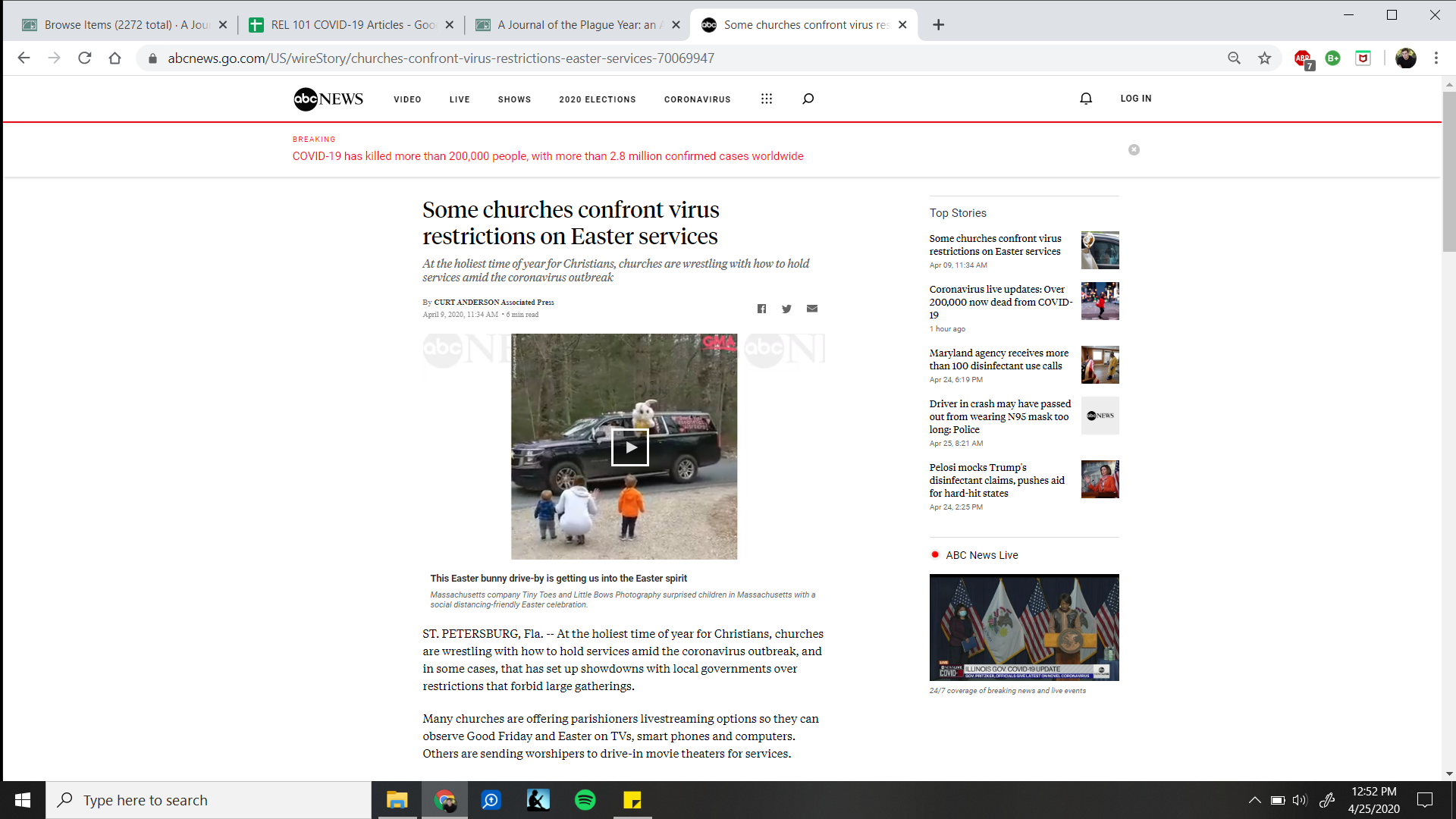1456x819 pixels.
Task: Open ABC News site search magnifier
Action: coord(808,99)
